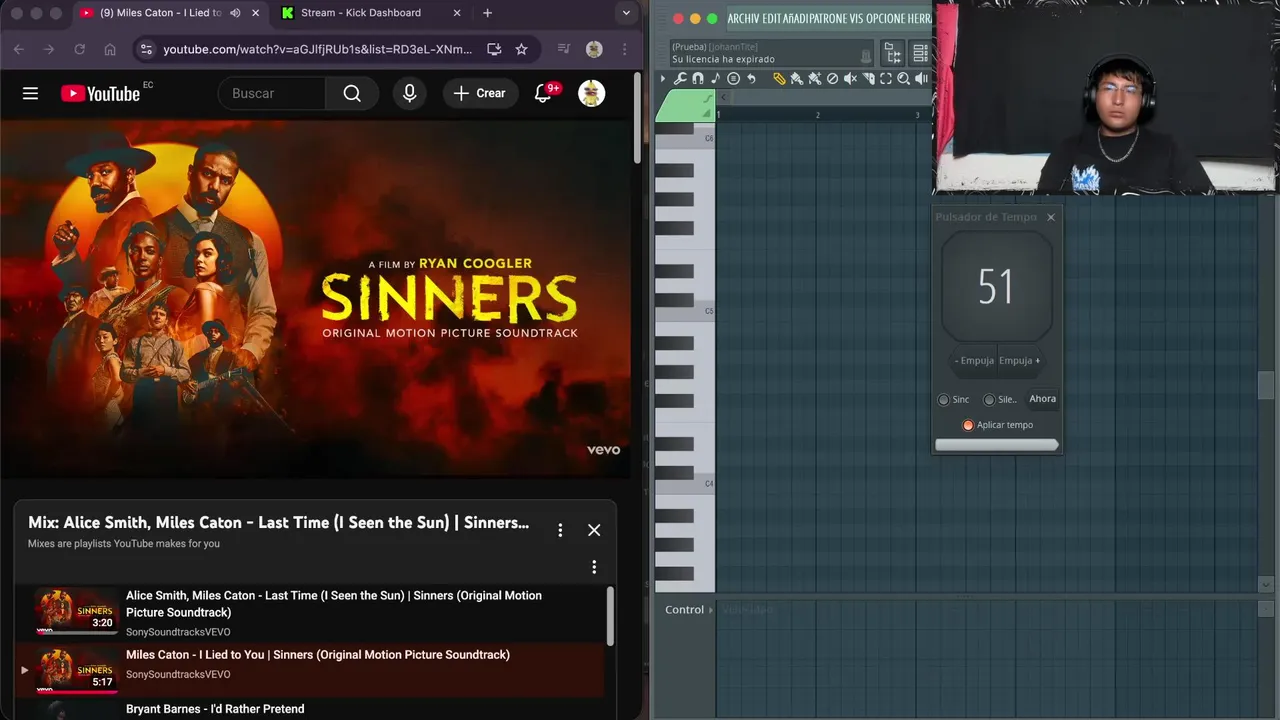Viewport: 1280px width, 720px height.
Task: Click the circled list icon in the piano roll toolbar
Action: (733, 78)
